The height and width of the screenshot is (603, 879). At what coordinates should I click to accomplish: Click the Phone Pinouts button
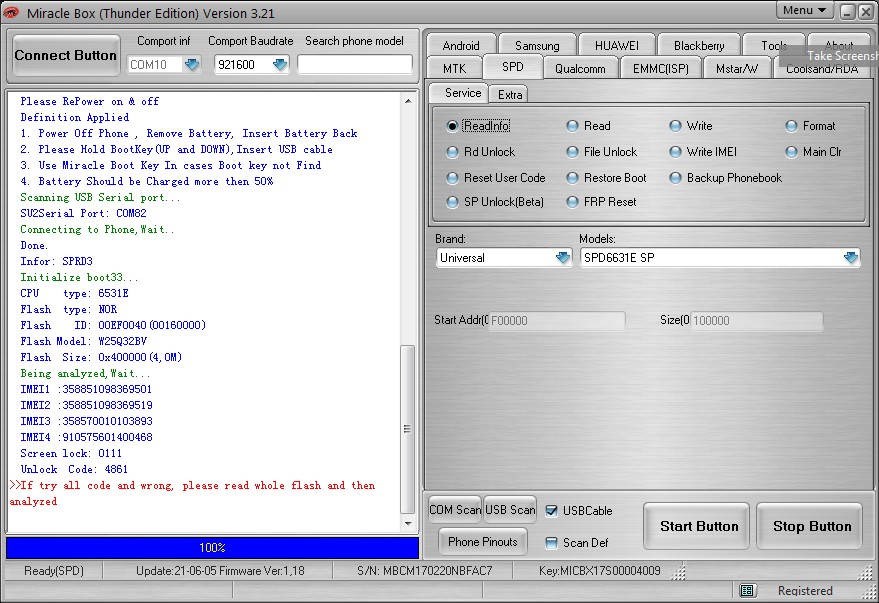[x=483, y=541]
